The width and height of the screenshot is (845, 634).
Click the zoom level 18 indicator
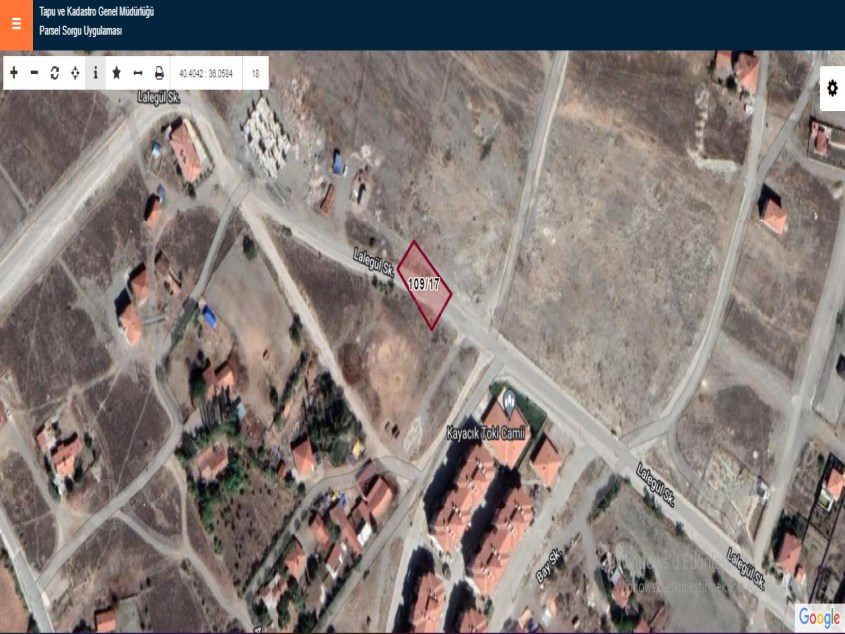256,73
